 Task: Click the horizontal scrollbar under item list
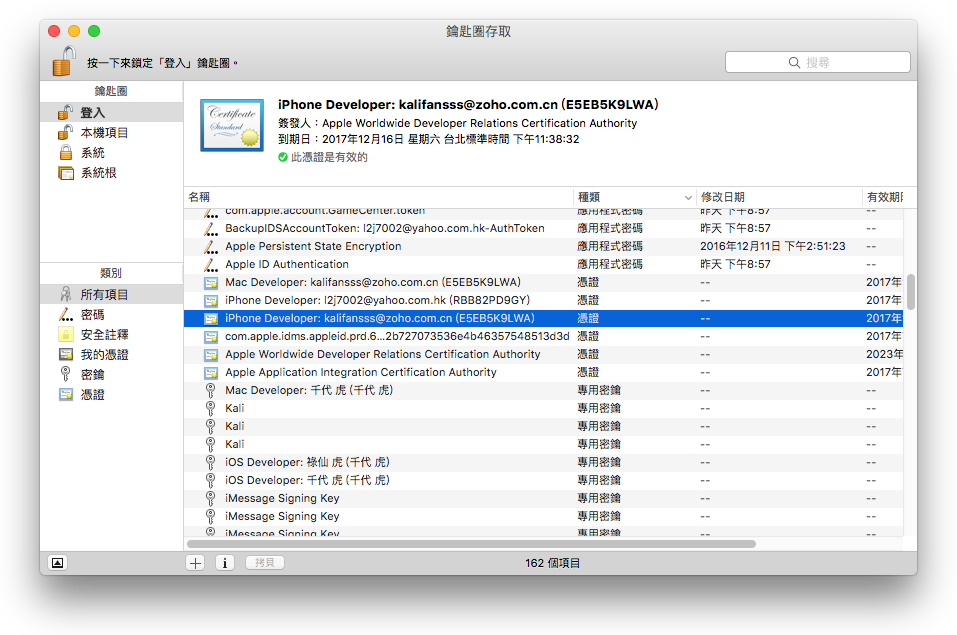click(x=471, y=543)
